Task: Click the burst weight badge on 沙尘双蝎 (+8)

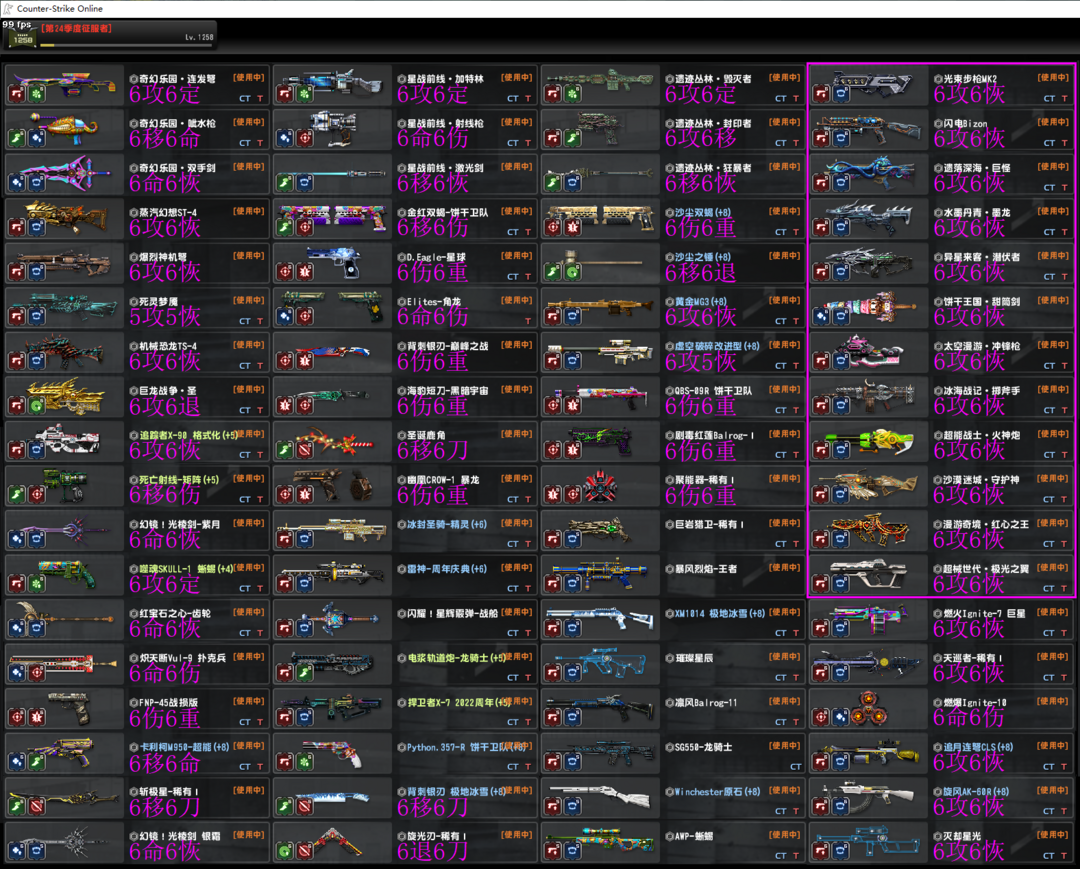Action: tap(572, 227)
